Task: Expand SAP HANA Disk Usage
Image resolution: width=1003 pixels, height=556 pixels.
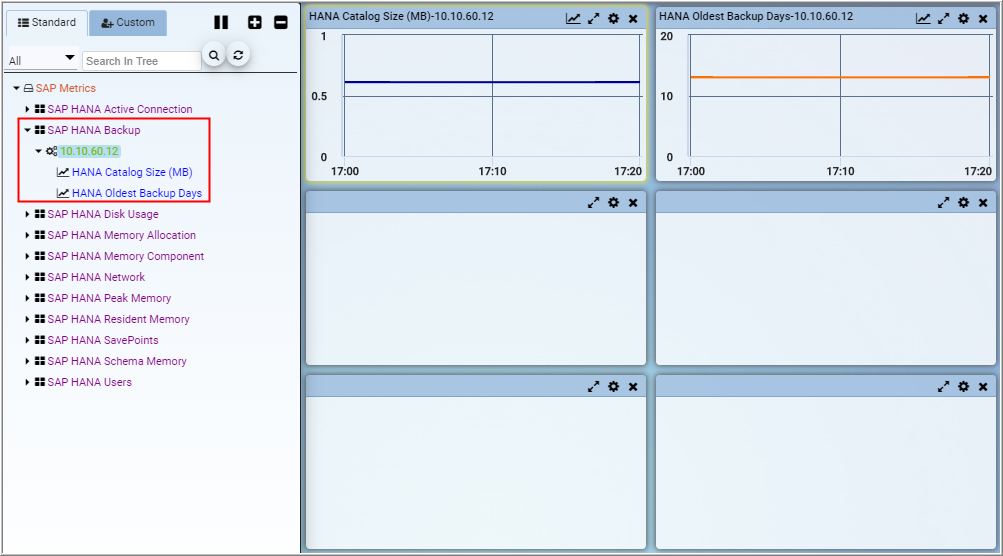Action: click(x=28, y=214)
